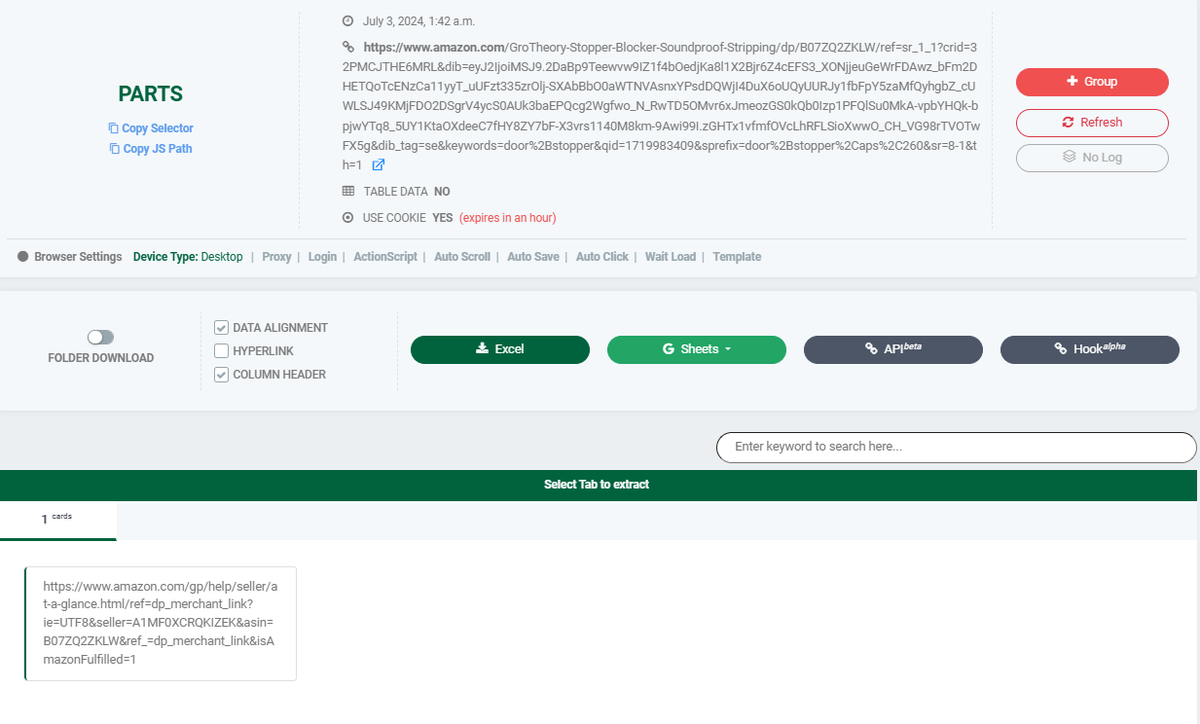Image resolution: width=1200 pixels, height=724 pixels.
Task: Focus the keyword search field
Action: [956, 447]
